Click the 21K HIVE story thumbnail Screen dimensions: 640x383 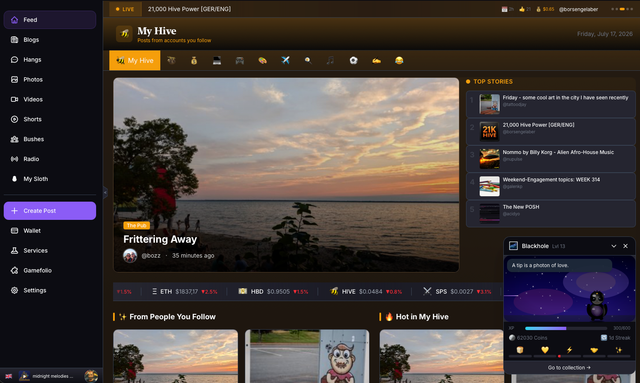click(489, 131)
